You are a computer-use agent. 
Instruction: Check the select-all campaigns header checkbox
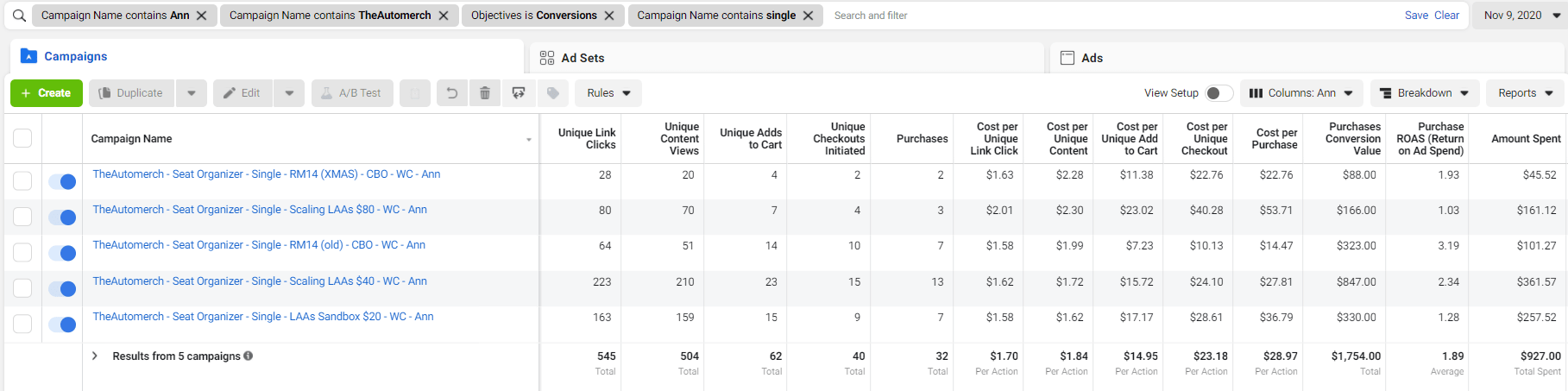[22, 138]
